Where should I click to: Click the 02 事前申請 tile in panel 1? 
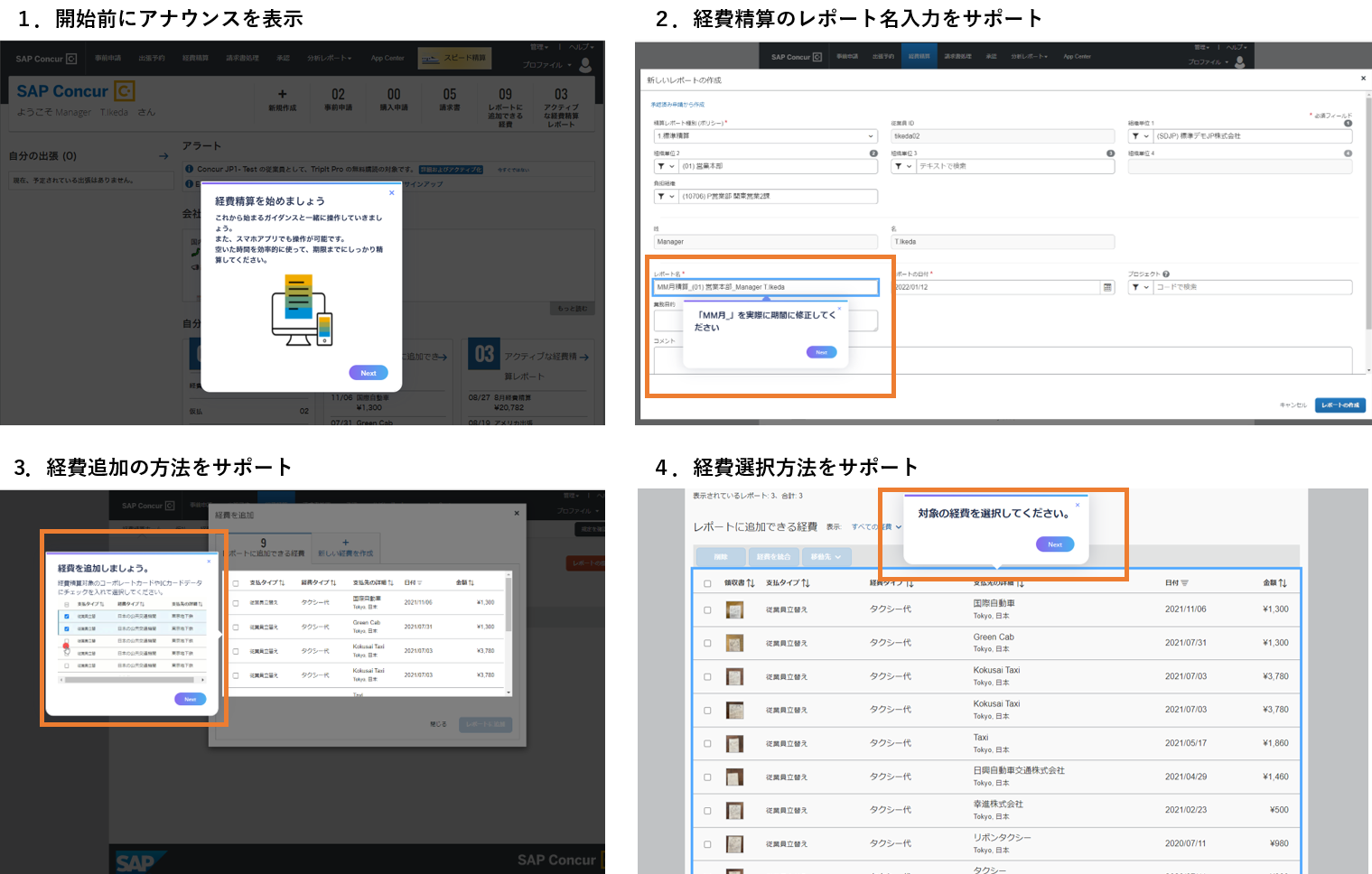click(x=338, y=99)
